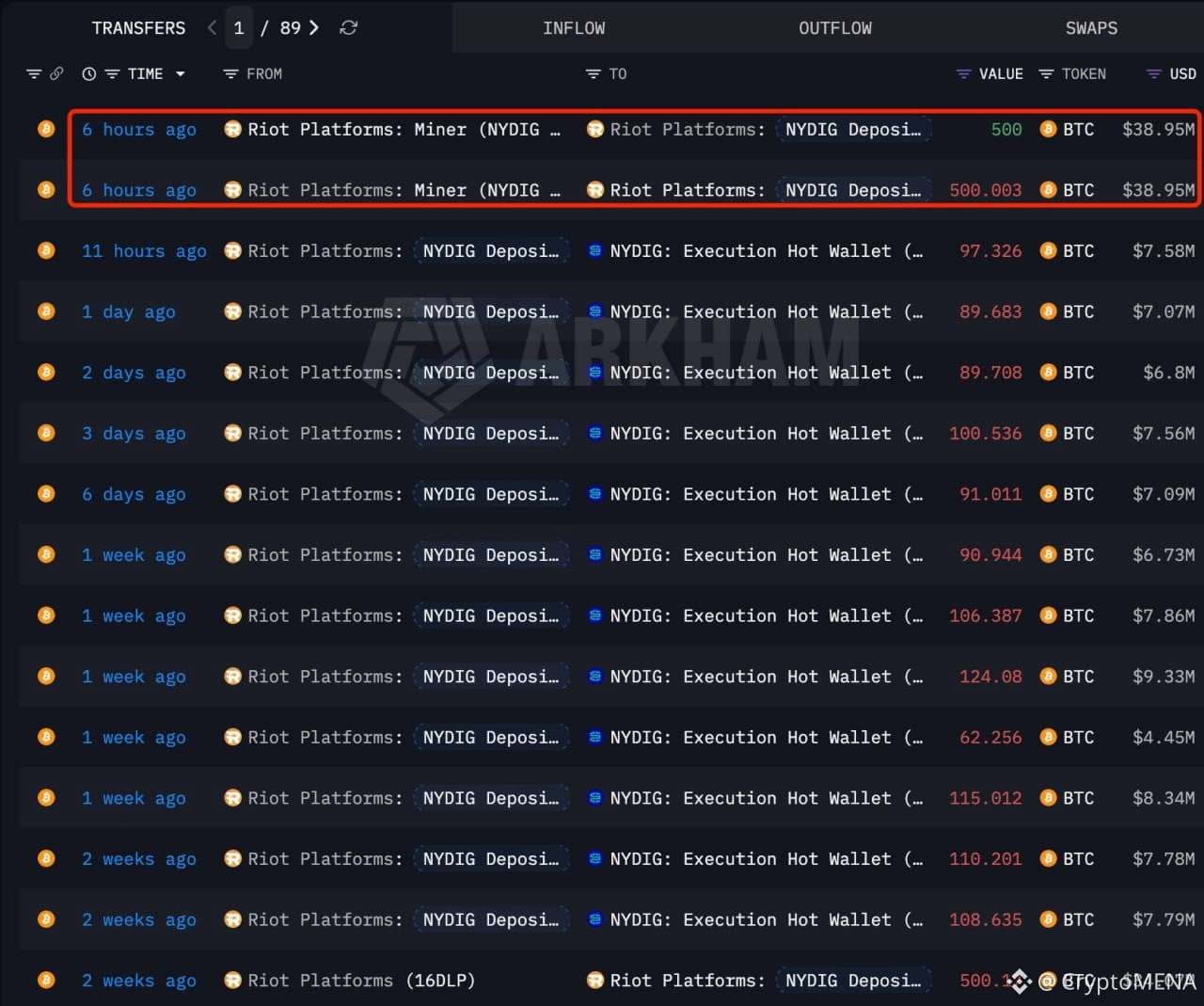
Task: Click the Bitcoin chain icon on the 11 hours ago row
Action: pos(46,250)
